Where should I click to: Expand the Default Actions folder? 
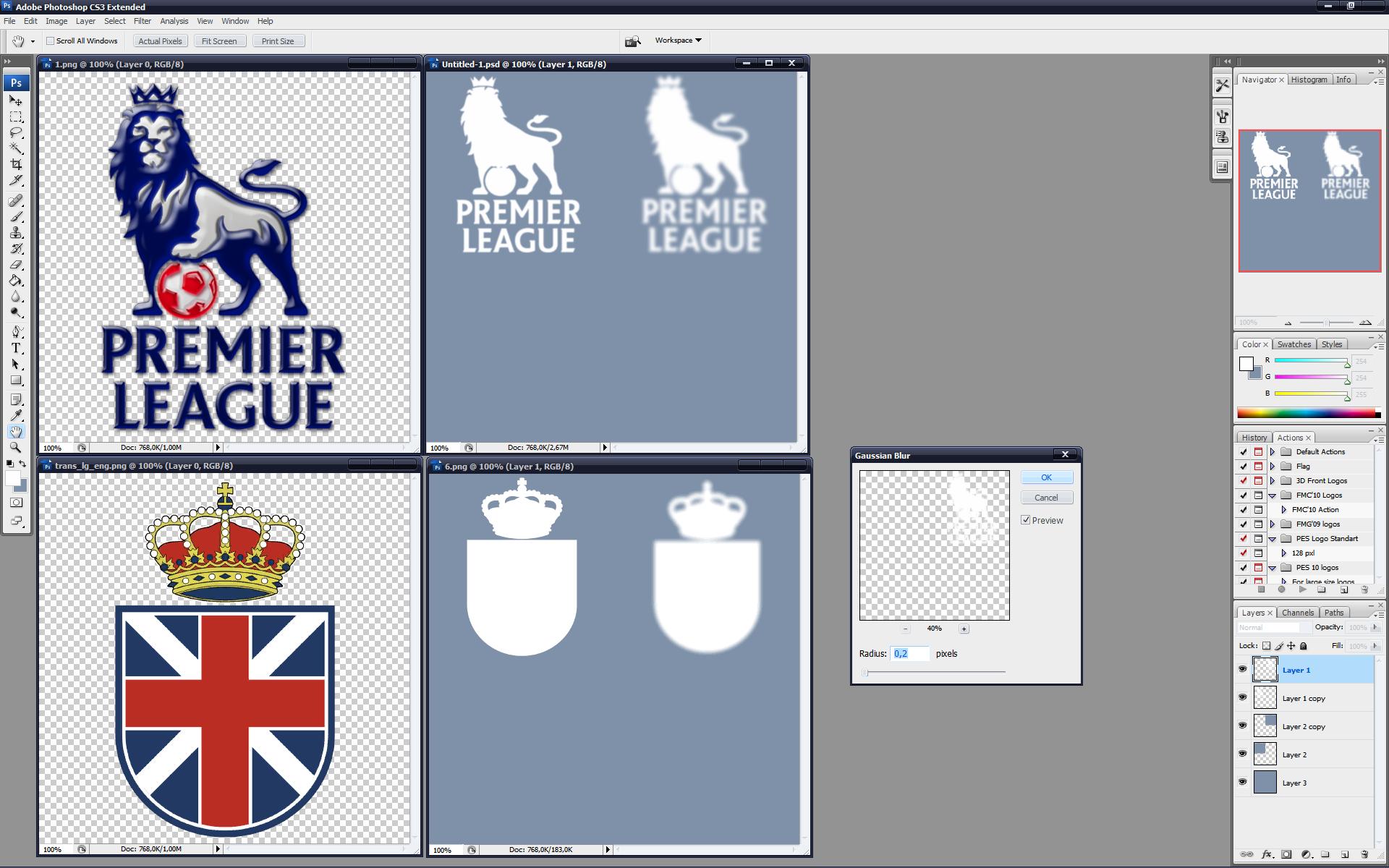(1273, 452)
